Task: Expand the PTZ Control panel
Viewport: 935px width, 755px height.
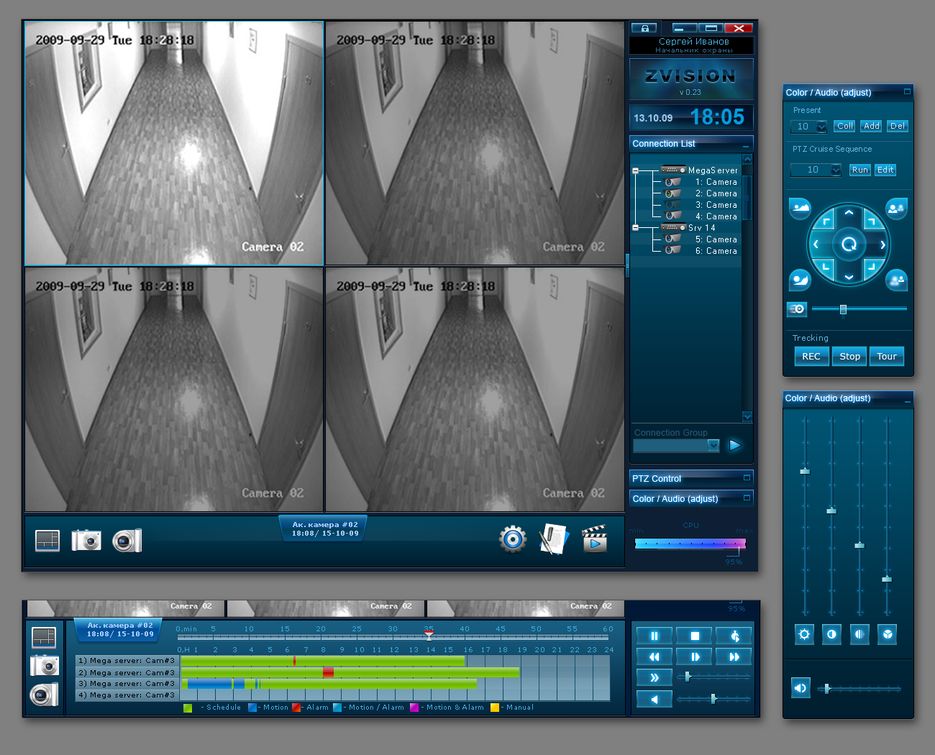Action: point(747,478)
